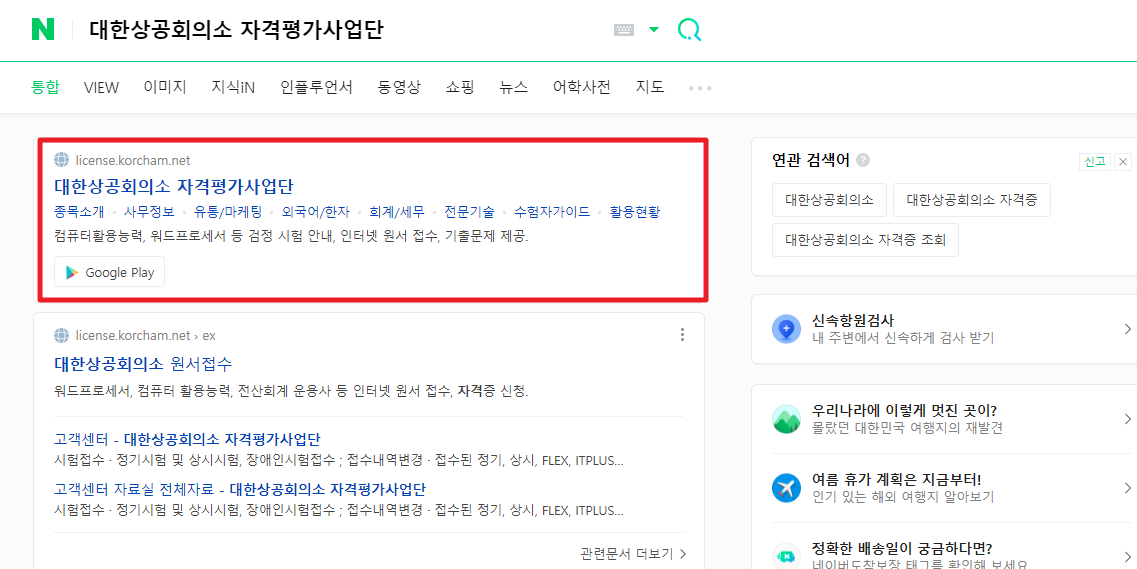
Task: Click 신속항원검사 card title text
Action: [x=853, y=320]
